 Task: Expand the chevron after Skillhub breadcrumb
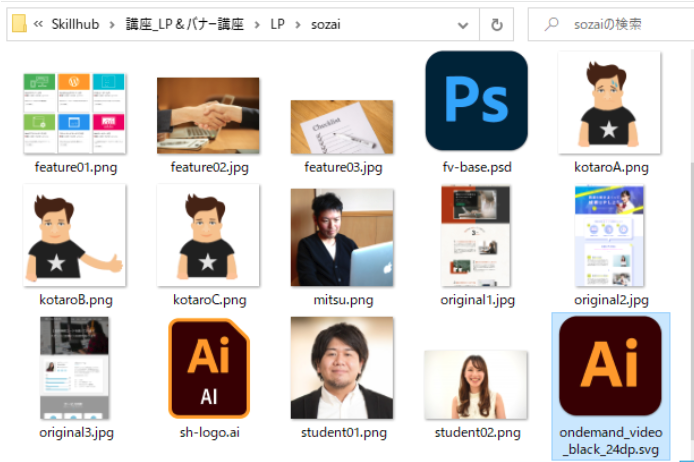tap(112, 25)
